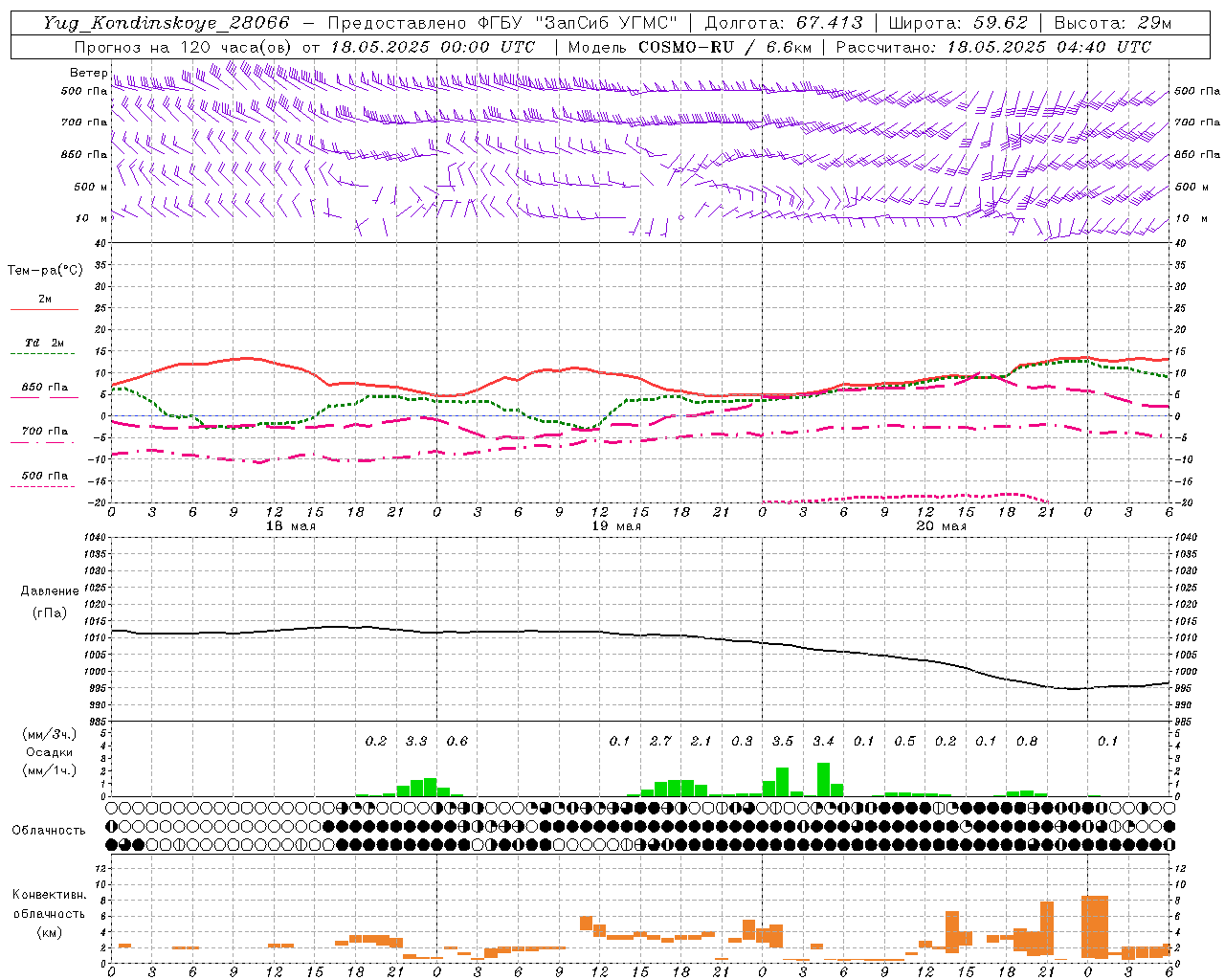Click the '0.5' precipitation amount value

click(904, 742)
